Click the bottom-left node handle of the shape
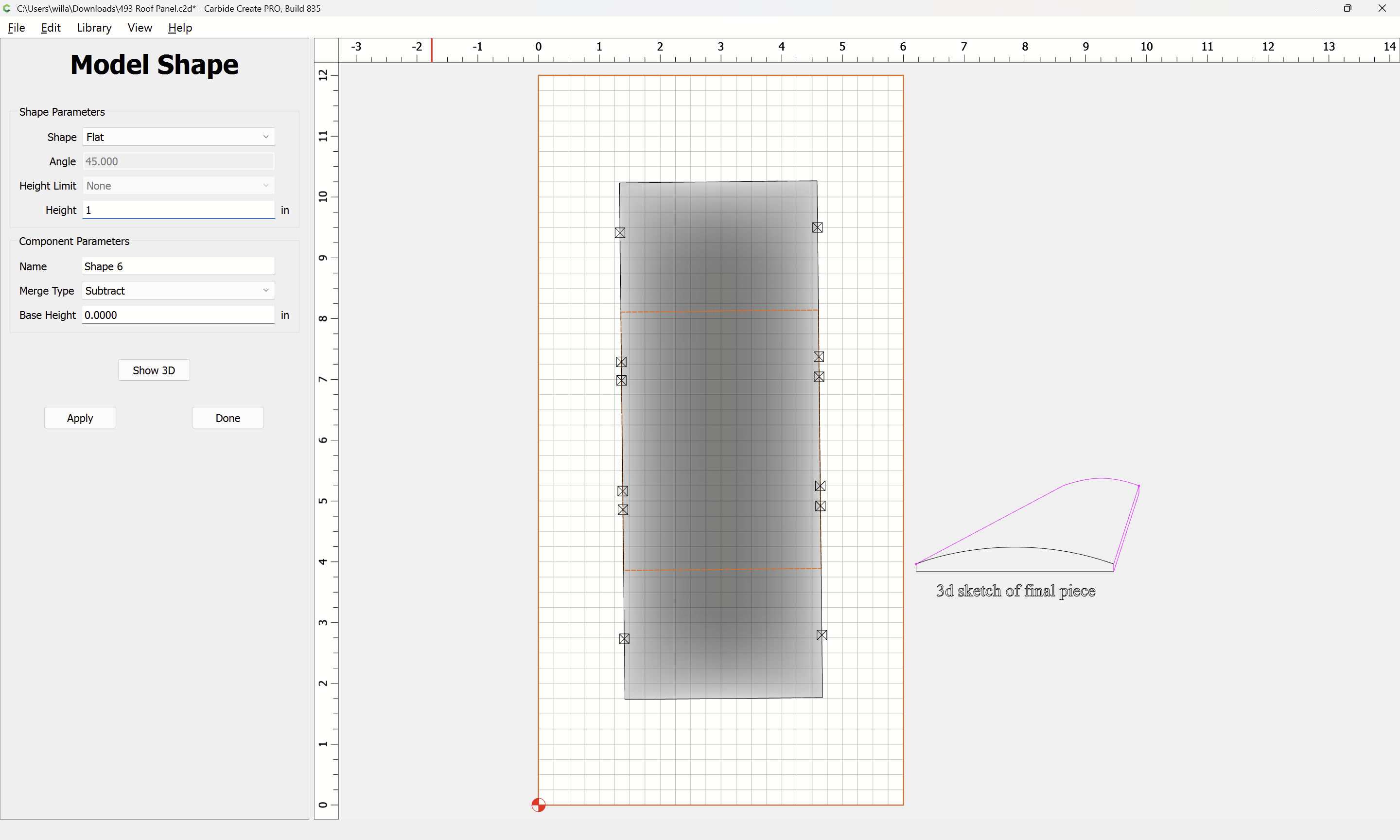 coord(624,638)
